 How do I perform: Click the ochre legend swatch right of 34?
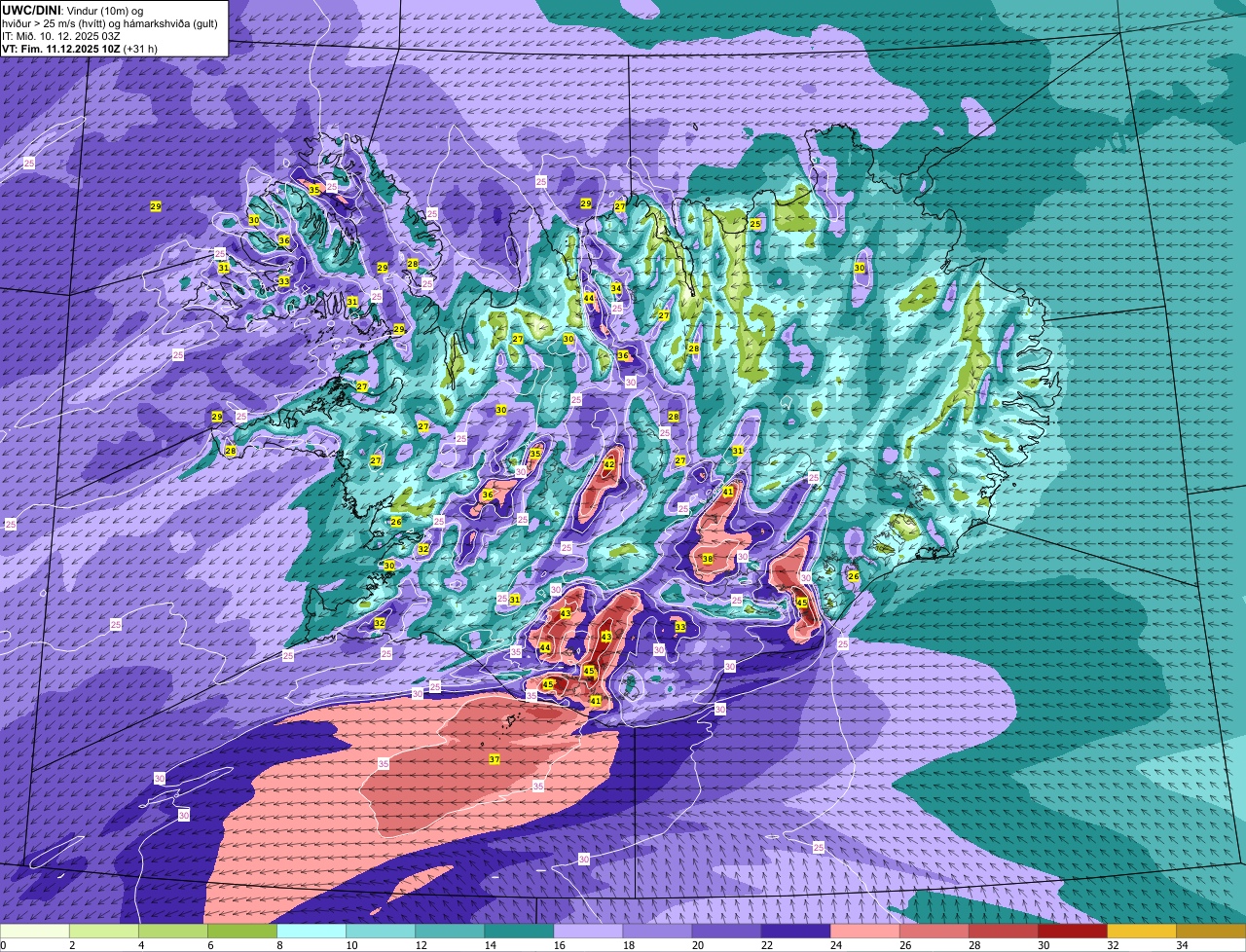(x=1211, y=931)
